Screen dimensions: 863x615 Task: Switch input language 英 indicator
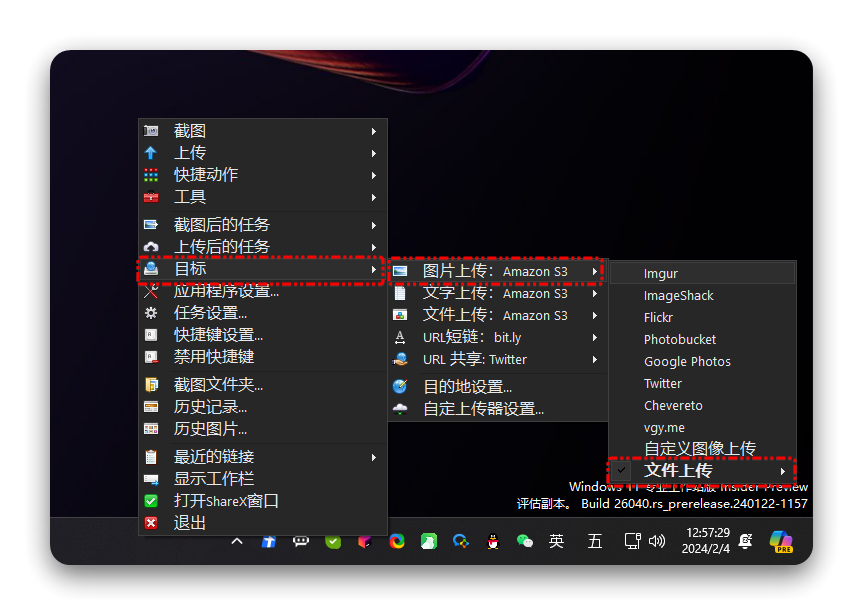(556, 541)
